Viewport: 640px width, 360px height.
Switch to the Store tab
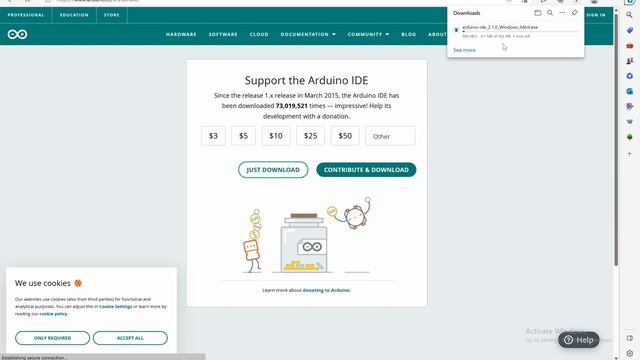[x=111, y=15]
